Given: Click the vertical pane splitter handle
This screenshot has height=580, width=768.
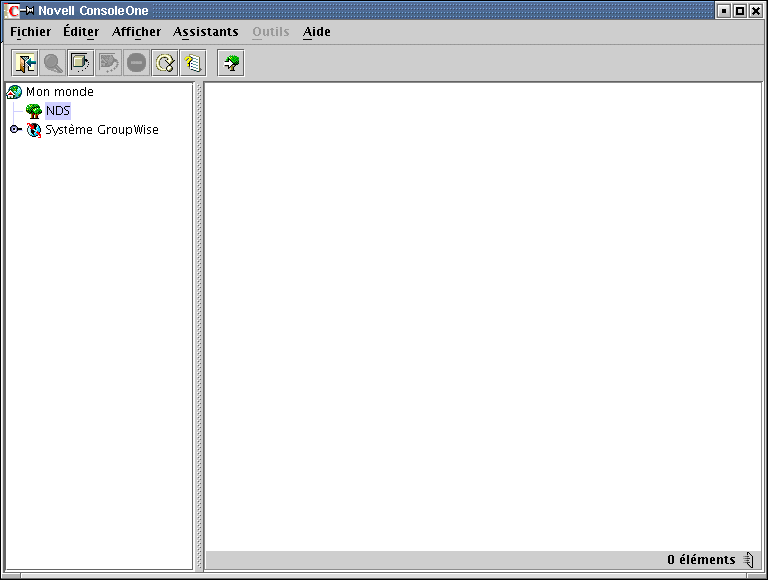Looking at the screenshot, I should (x=199, y=326).
